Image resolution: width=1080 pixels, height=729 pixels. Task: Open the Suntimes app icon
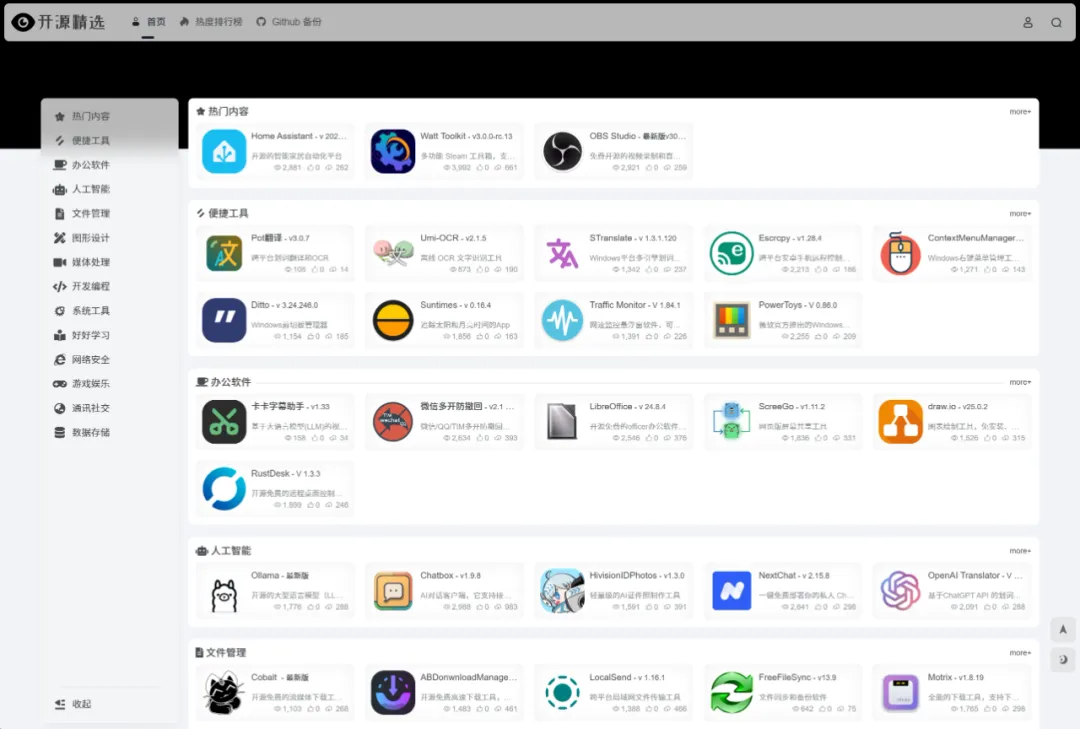[393, 320]
